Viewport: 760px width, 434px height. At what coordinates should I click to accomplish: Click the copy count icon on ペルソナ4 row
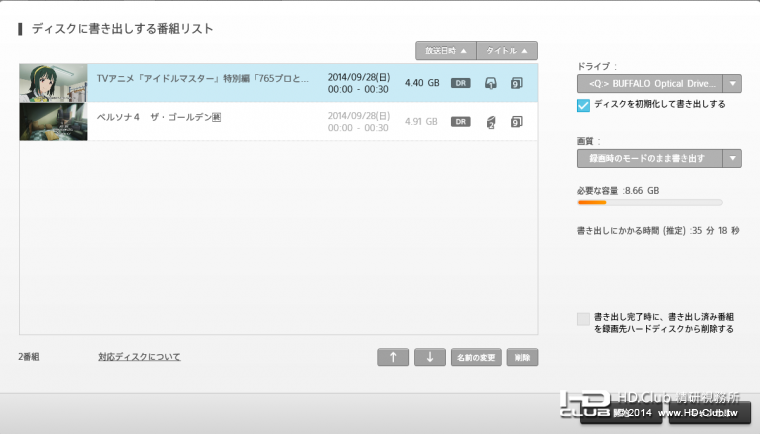point(517,122)
